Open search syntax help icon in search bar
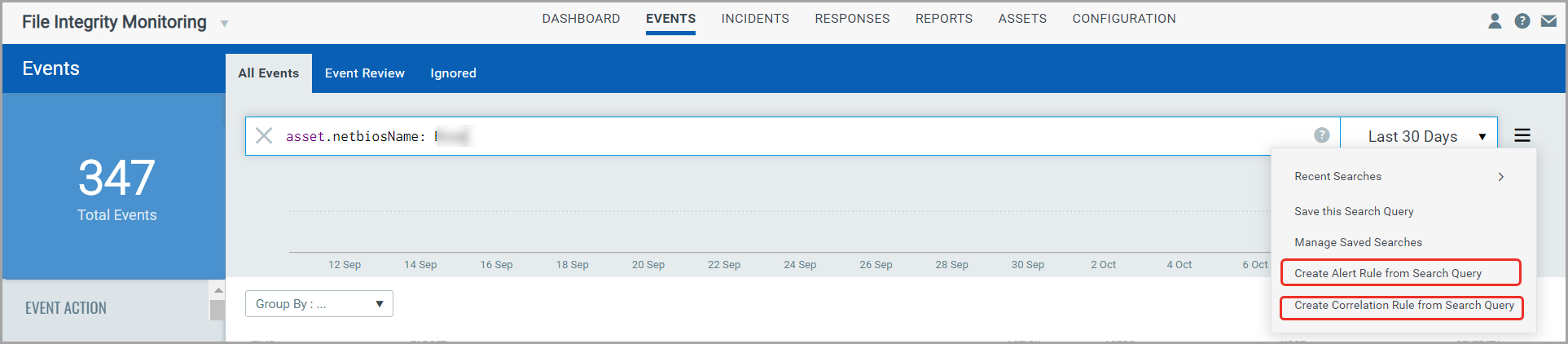The width and height of the screenshot is (1568, 344). click(1322, 135)
